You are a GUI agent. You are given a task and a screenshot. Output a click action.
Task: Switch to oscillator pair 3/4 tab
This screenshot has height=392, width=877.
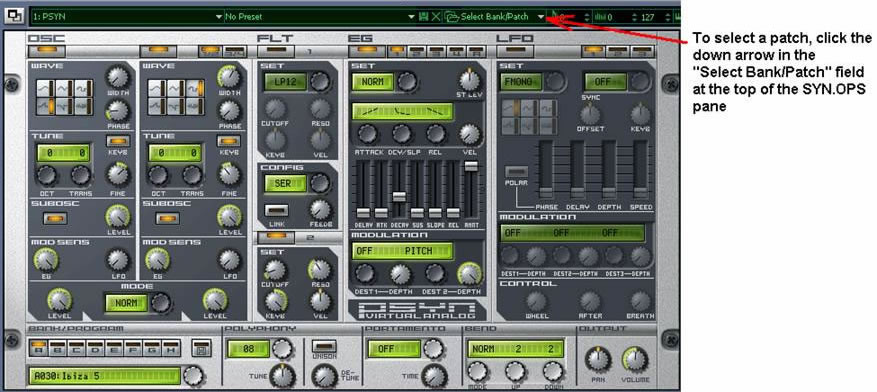click(235, 51)
